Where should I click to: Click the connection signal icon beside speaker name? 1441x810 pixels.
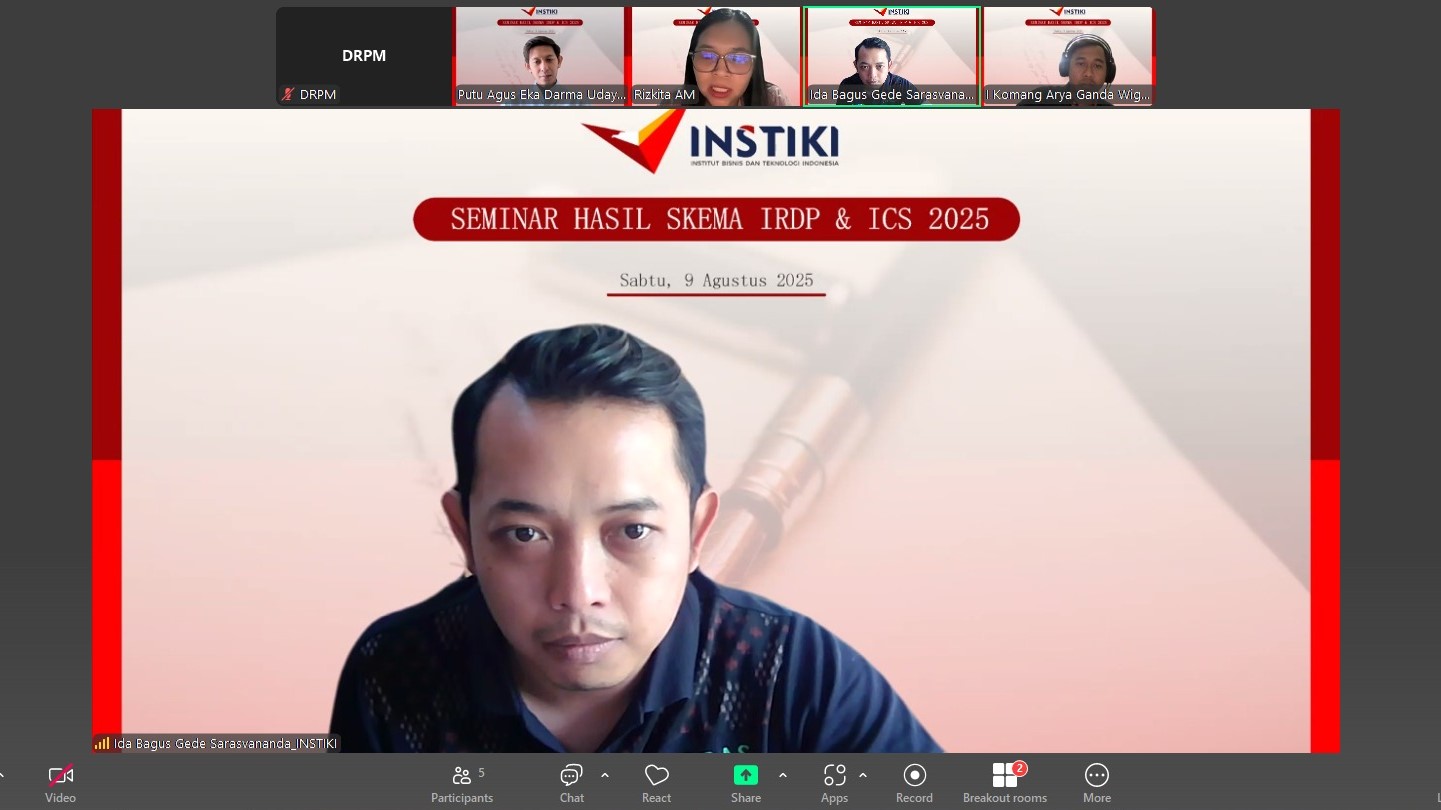pos(102,744)
